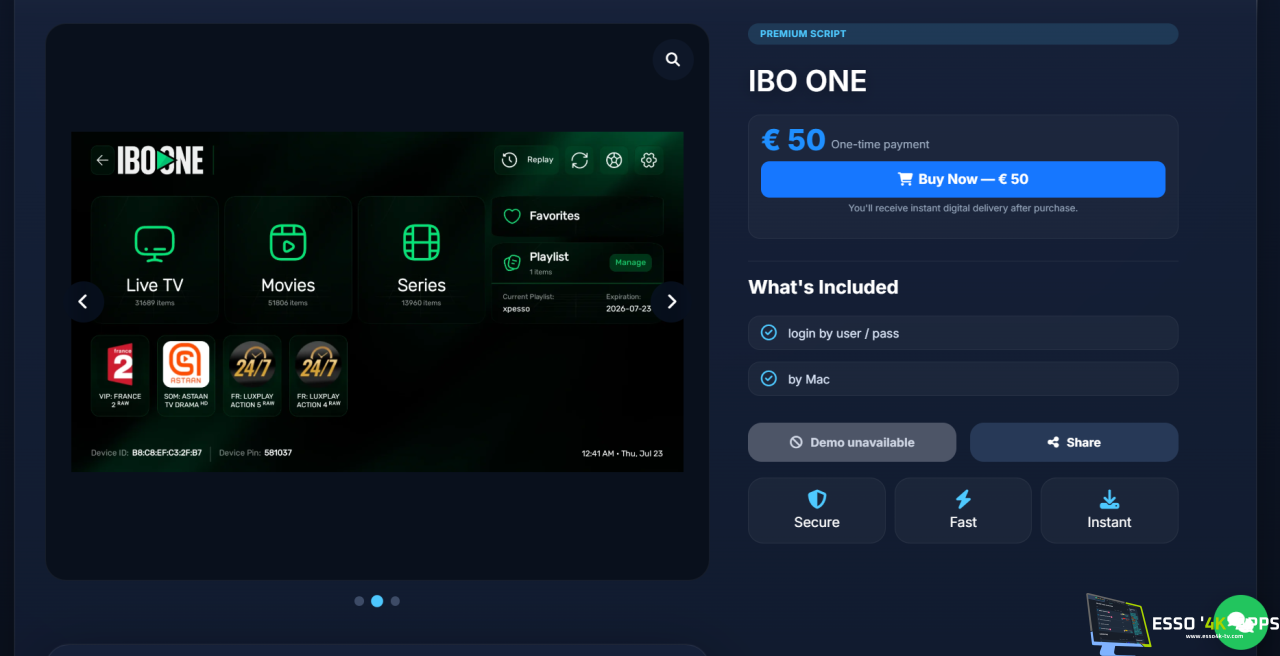Click the Device ID value text
The height and width of the screenshot is (656, 1280).
[167, 453]
